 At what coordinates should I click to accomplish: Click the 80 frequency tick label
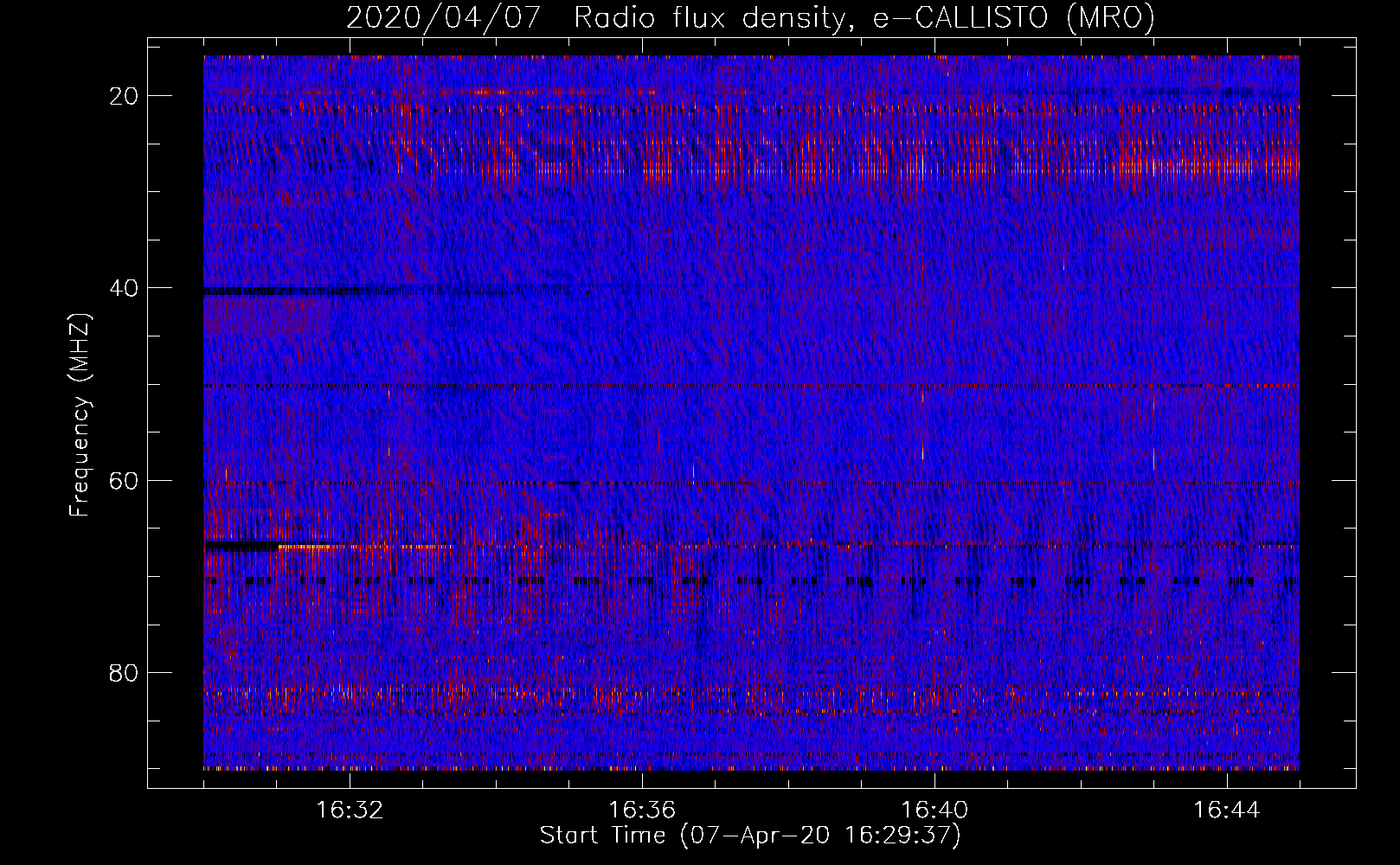tap(125, 673)
